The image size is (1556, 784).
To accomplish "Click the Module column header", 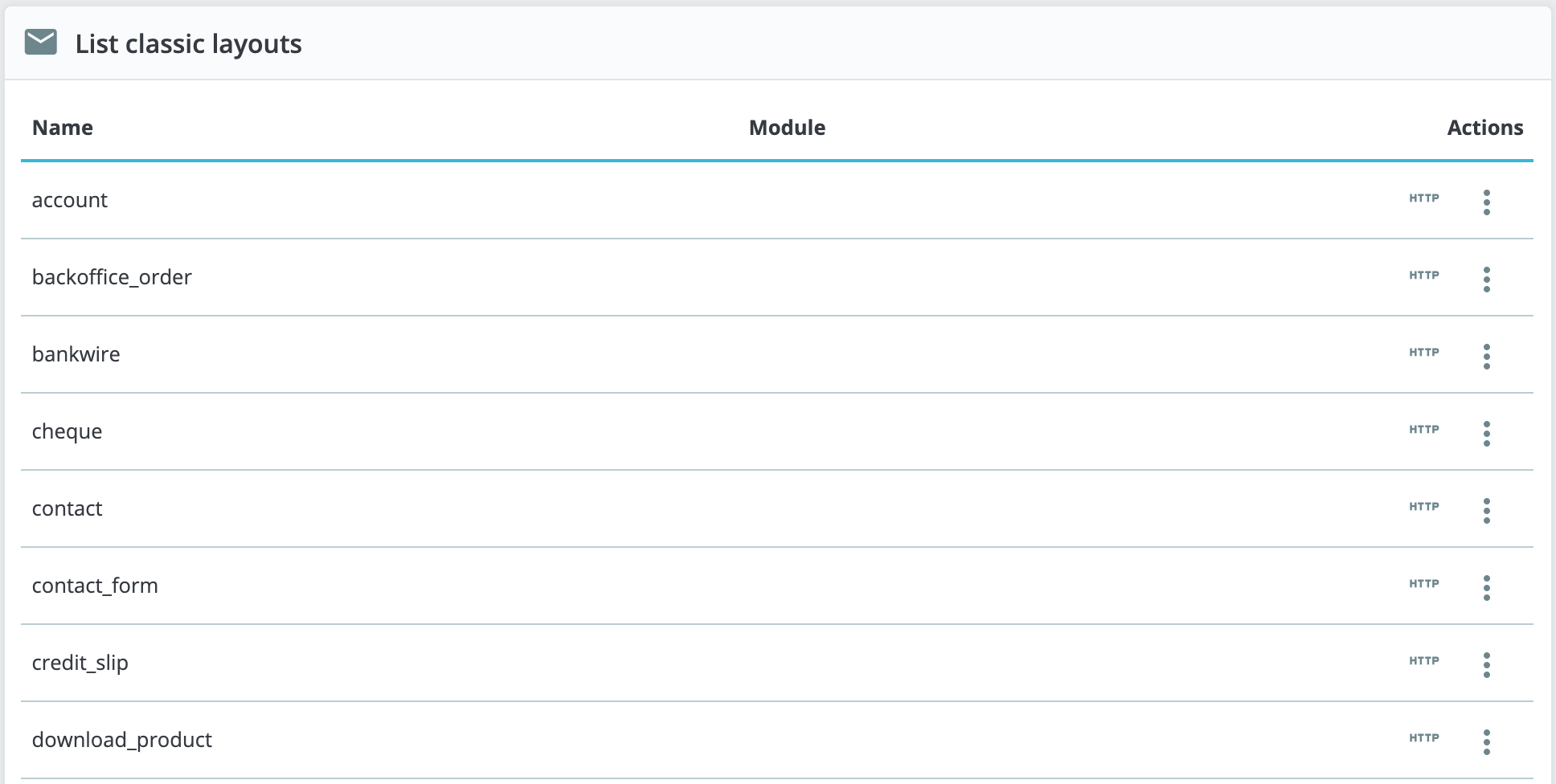I will tap(787, 128).
